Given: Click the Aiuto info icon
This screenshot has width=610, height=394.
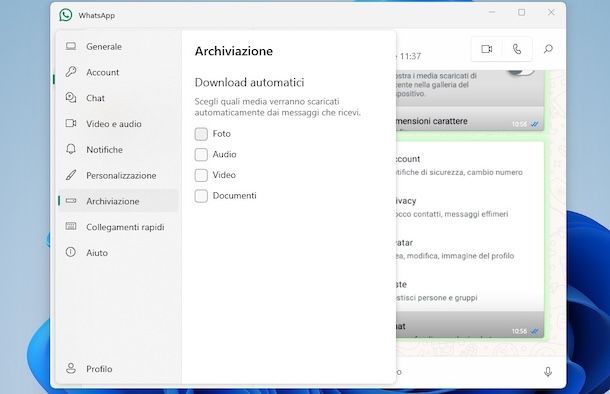Looking at the screenshot, I should pyautogui.click(x=71, y=252).
